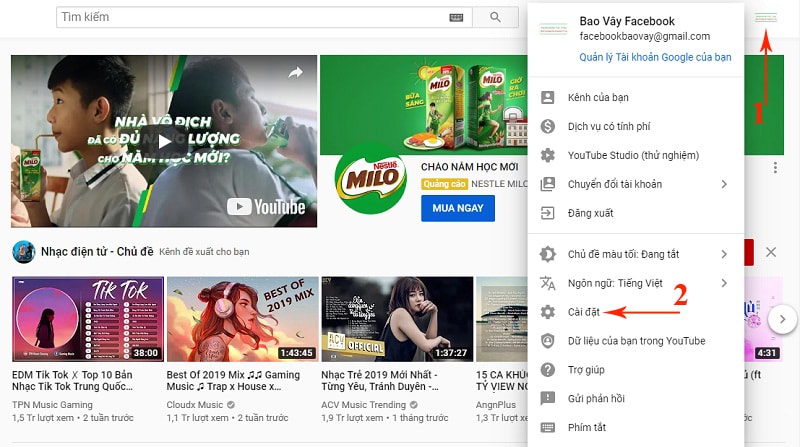Click the facebookbaovay@gmail.com email text
This screenshot has height=447, width=800.
coord(644,36)
